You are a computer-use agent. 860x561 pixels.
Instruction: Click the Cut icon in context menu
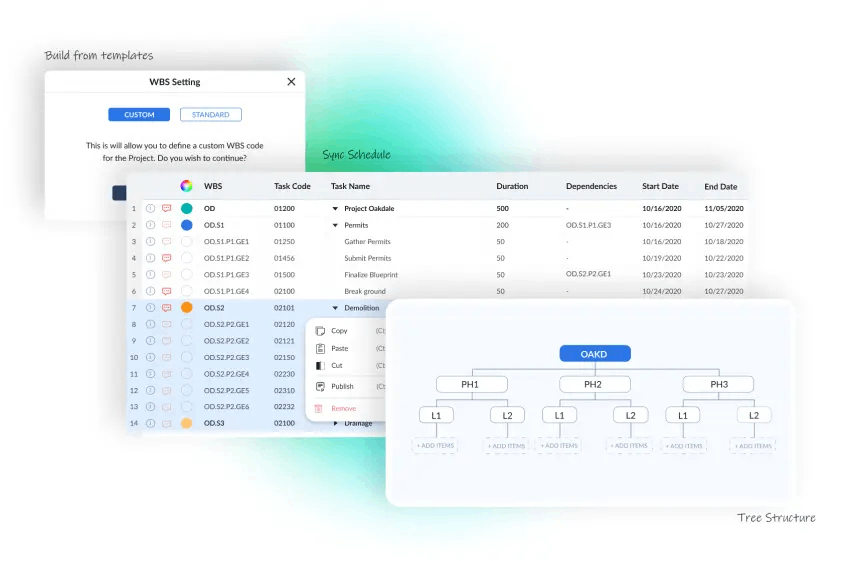tap(320, 365)
